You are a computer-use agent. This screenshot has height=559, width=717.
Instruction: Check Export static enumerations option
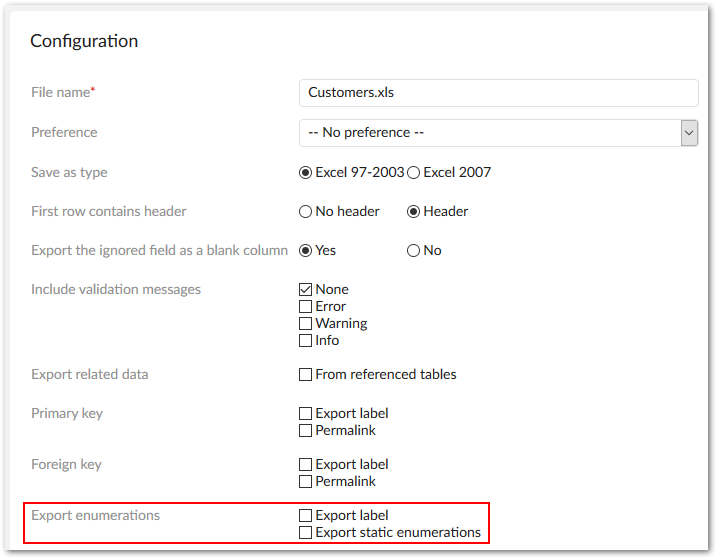coord(306,532)
